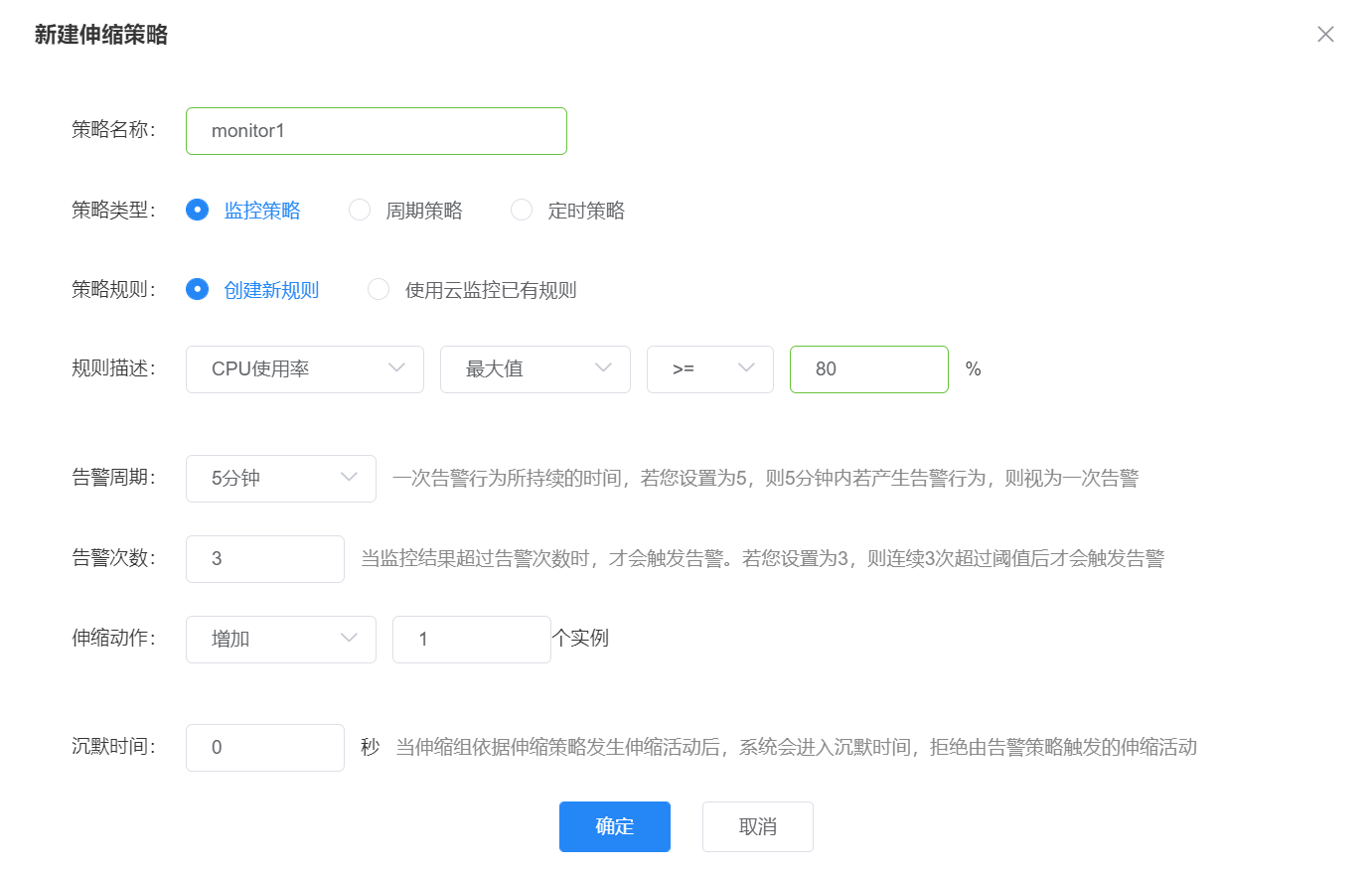Click the instance count field for 伸缩动作
1372x873 pixels.
(x=471, y=640)
